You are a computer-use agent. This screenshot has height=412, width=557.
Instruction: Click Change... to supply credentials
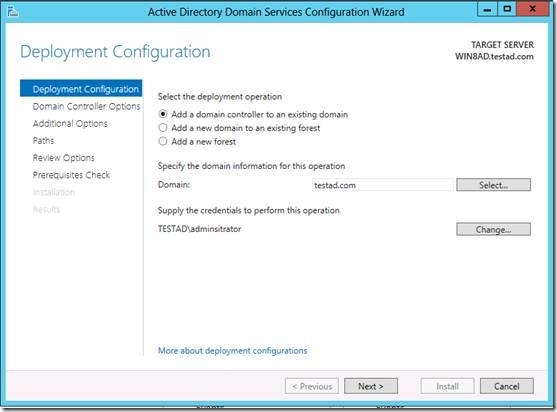(x=493, y=229)
